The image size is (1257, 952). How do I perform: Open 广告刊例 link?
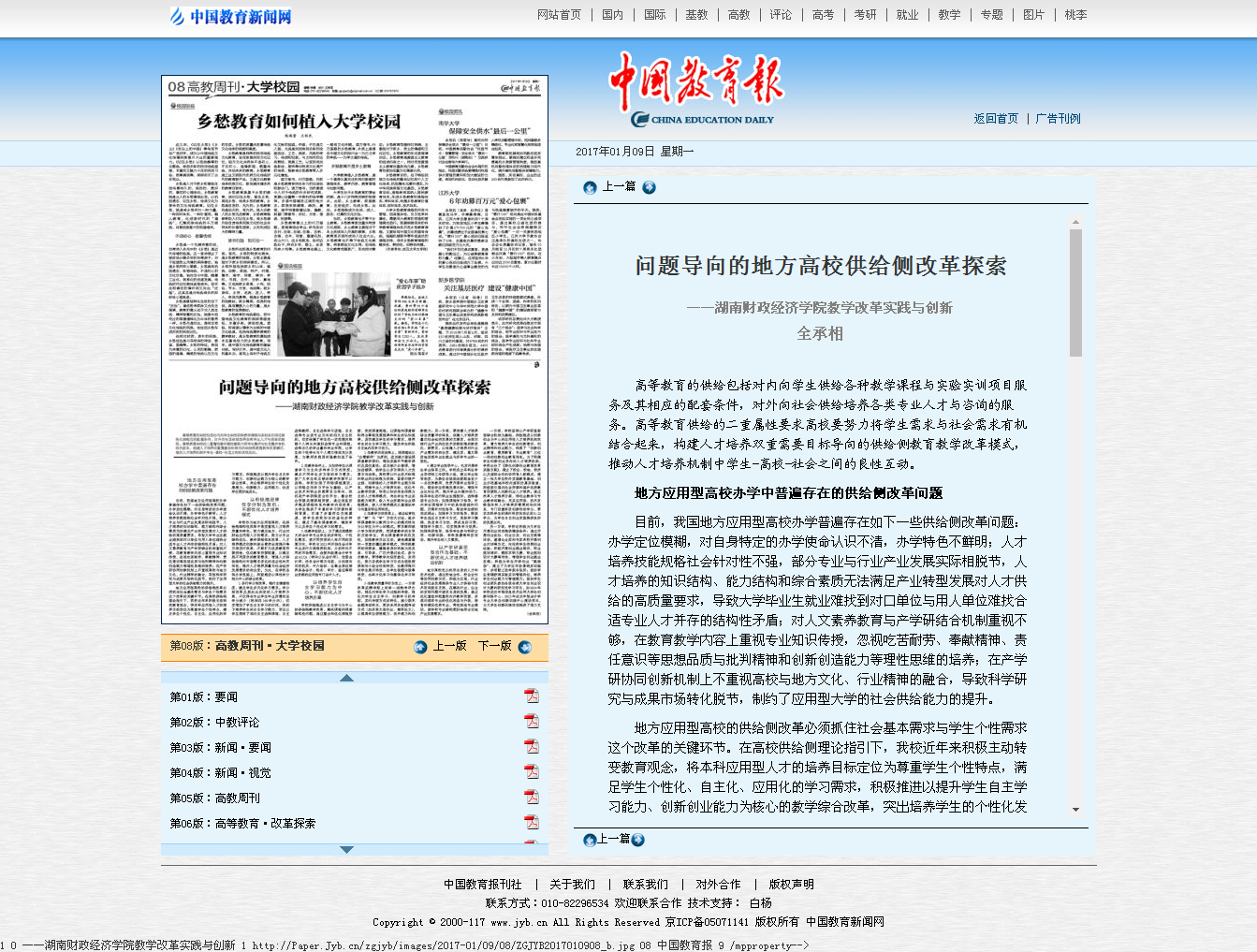pos(1058,119)
